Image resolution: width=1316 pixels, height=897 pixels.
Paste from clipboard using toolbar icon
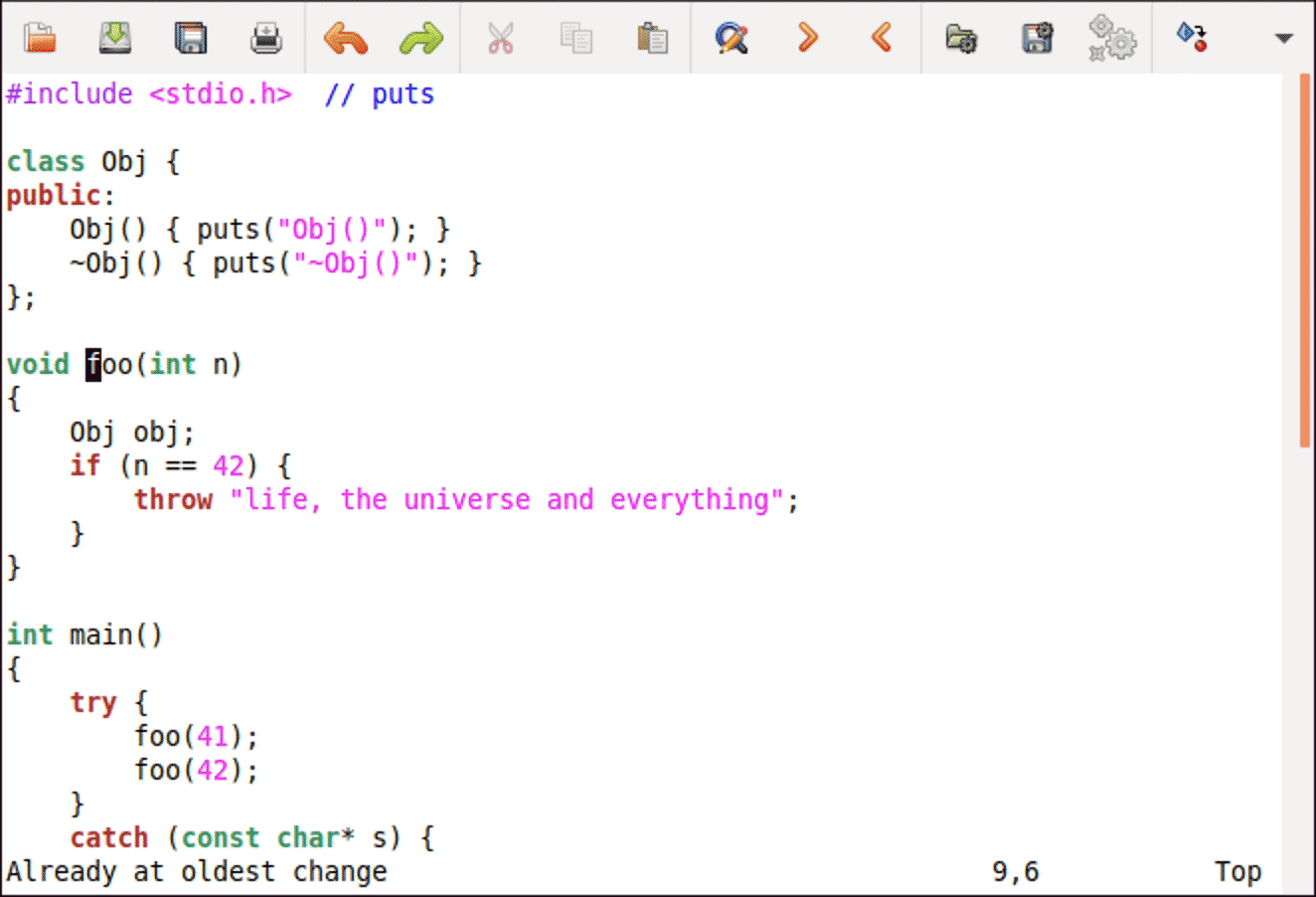click(x=652, y=38)
